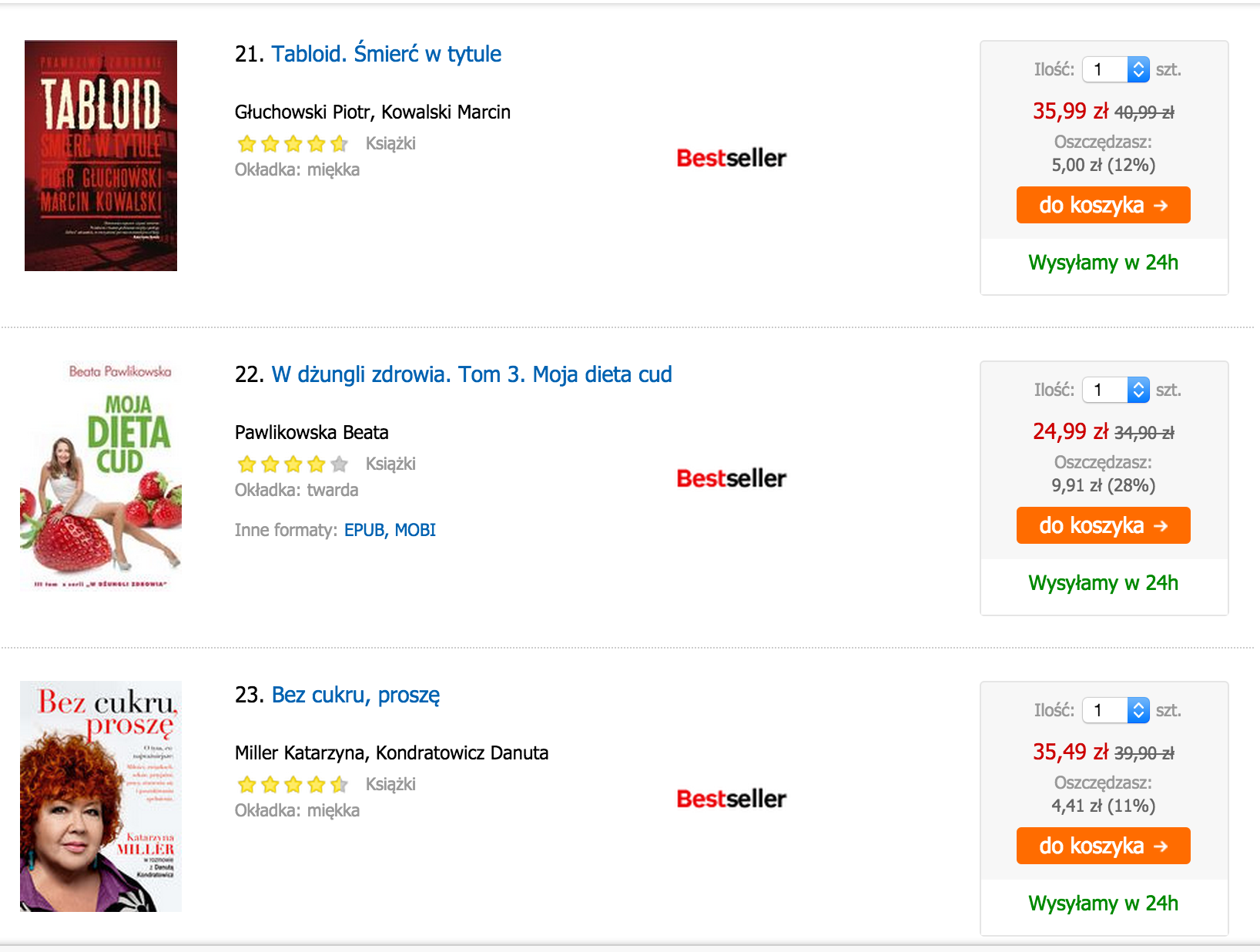Image resolution: width=1260 pixels, height=952 pixels.
Task: Open quantity dropdown for Tabloid book
Action: [x=1116, y=69]
